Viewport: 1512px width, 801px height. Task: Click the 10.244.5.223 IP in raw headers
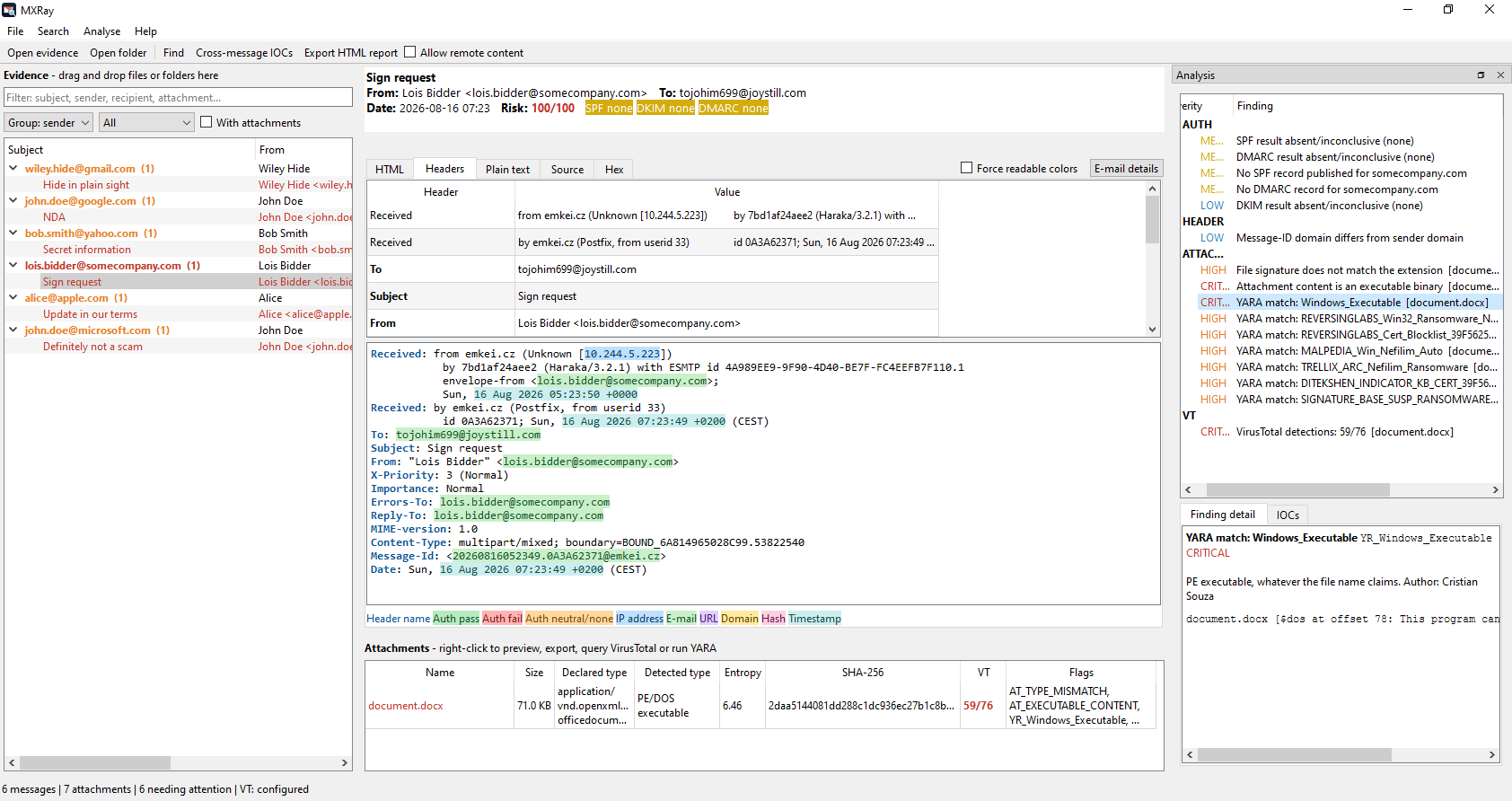tap(622, 354)
